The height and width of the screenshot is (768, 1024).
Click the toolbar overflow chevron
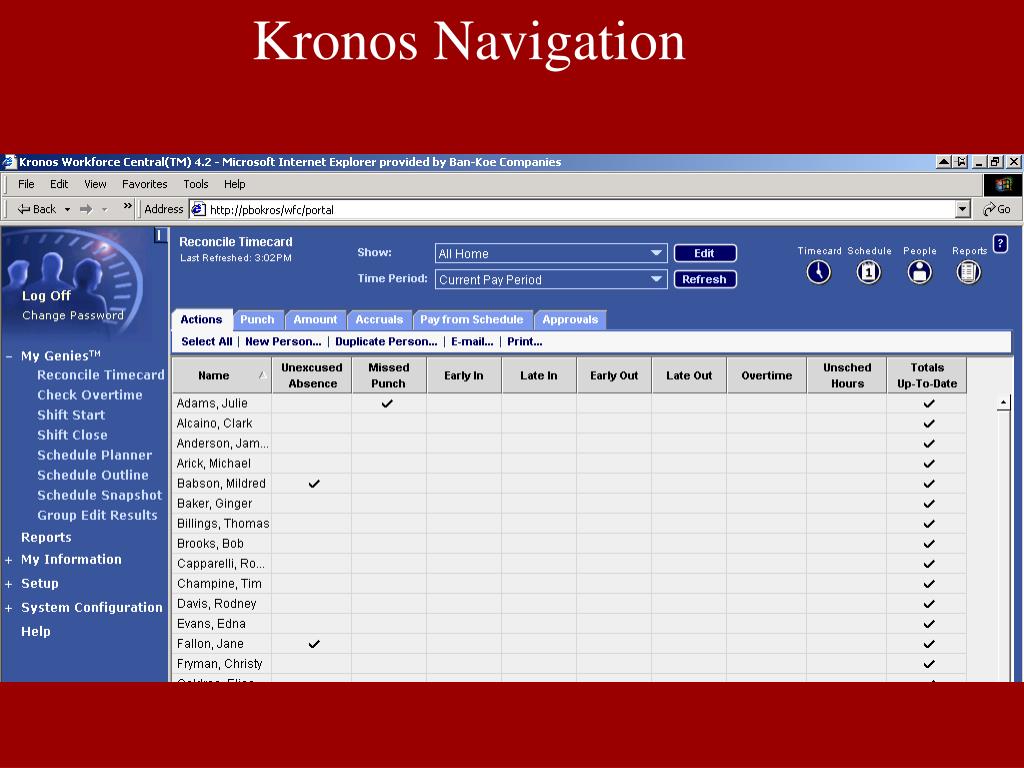[127, 206]
